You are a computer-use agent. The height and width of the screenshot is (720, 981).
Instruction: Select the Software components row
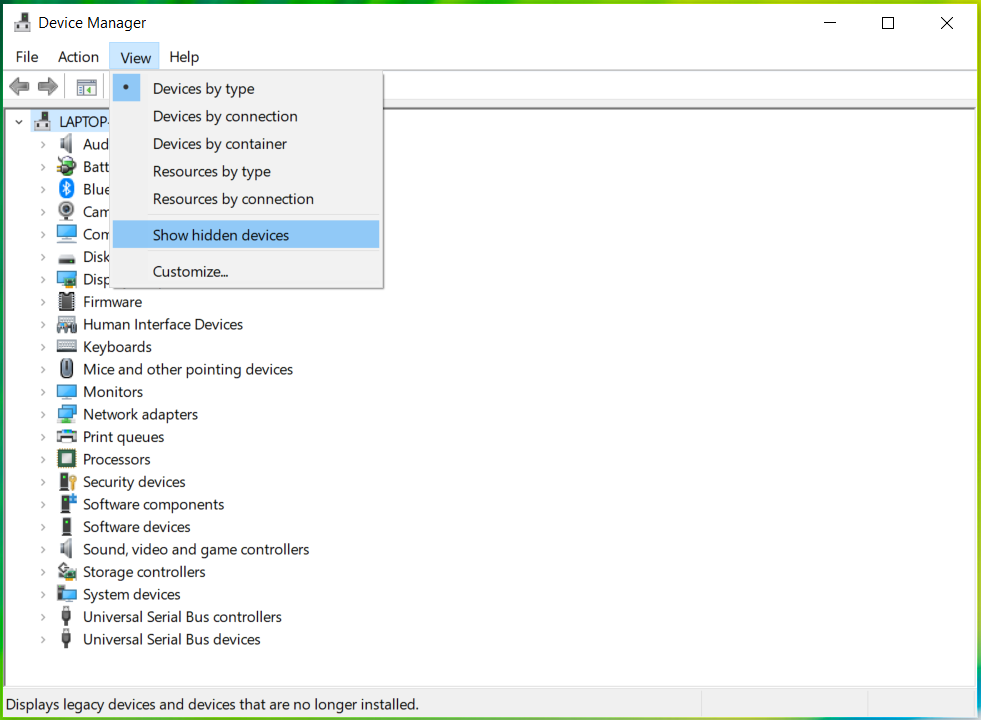pos(153,504)
